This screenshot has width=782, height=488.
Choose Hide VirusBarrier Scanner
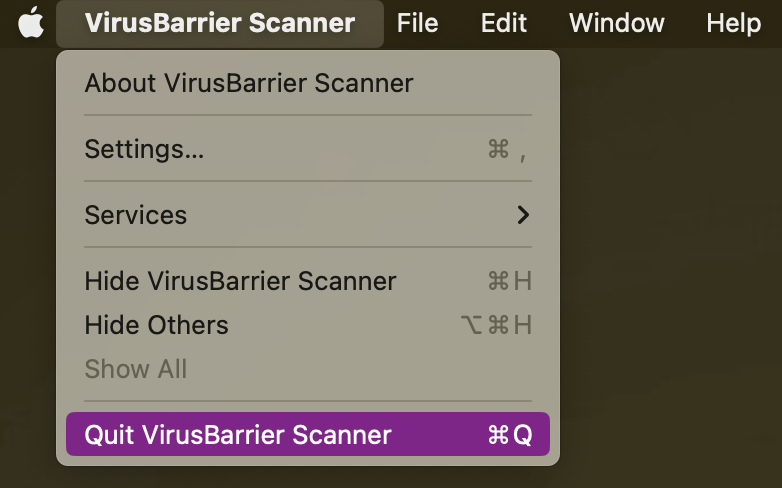(308, 281)
